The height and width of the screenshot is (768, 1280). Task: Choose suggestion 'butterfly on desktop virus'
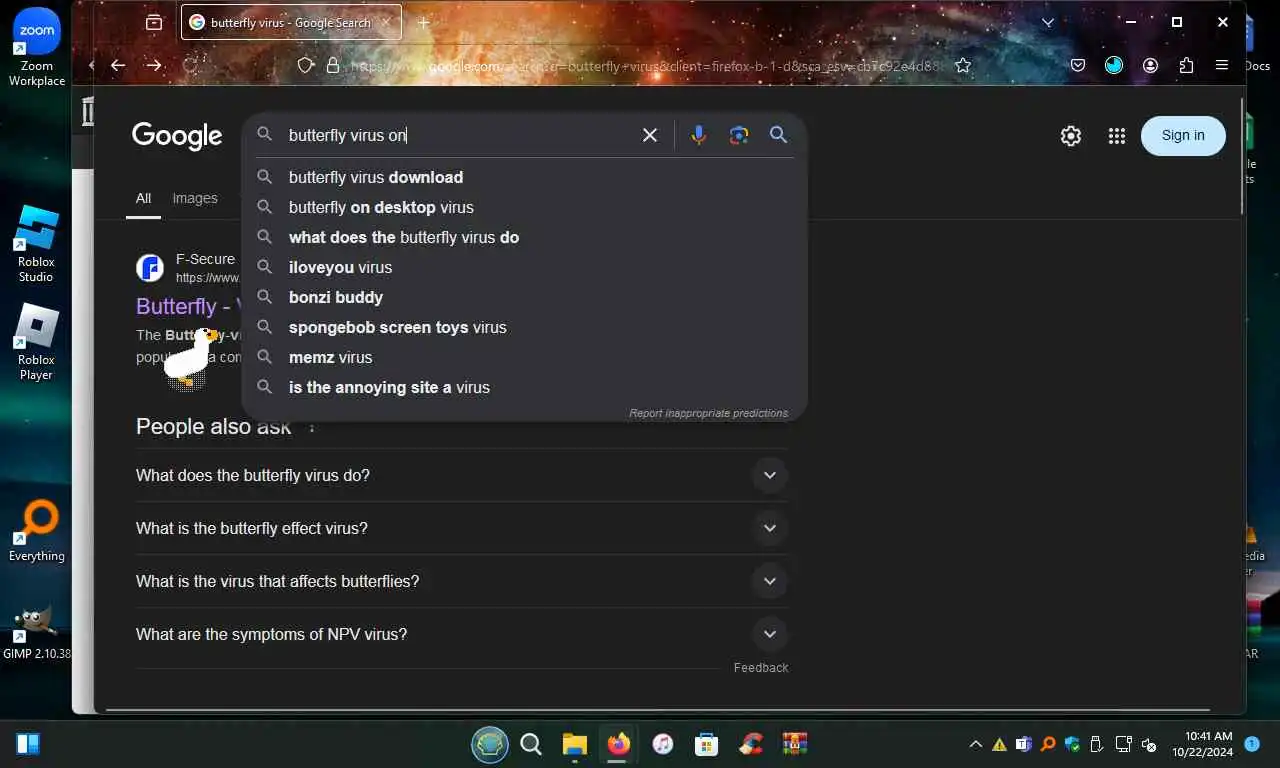pos(524,207)
